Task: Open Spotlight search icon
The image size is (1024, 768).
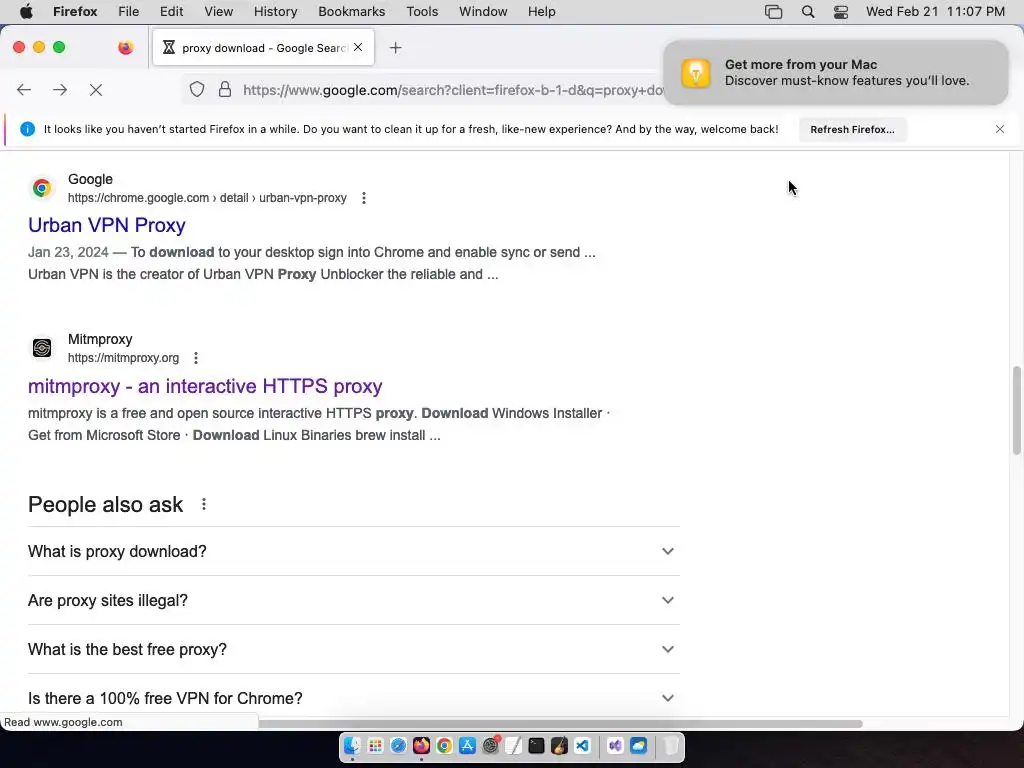Action: [808, 11]
